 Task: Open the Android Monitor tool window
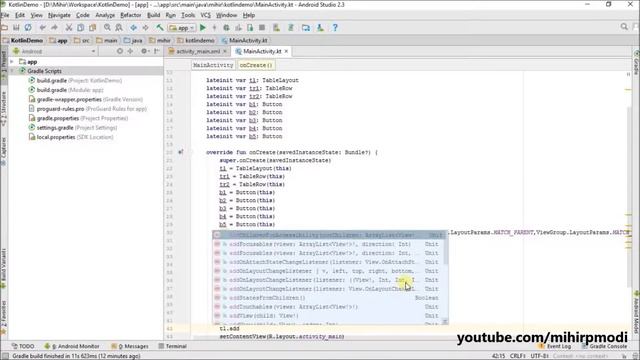pos(72,346)
